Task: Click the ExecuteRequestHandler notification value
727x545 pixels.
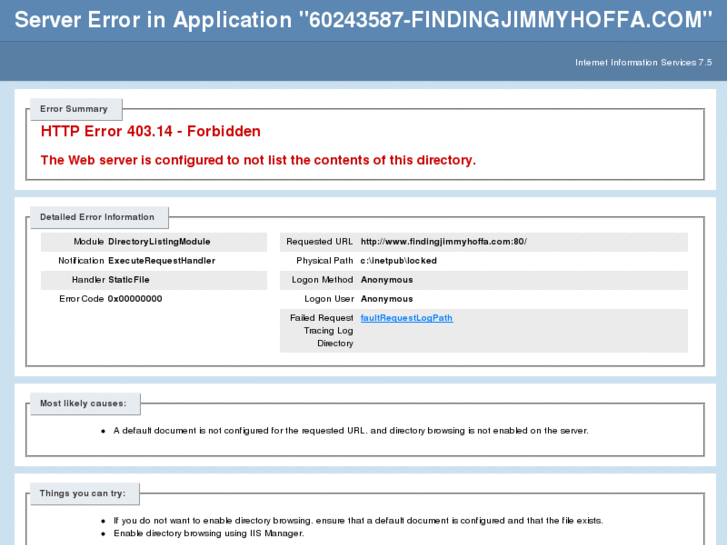Action: tap(162, 261)
